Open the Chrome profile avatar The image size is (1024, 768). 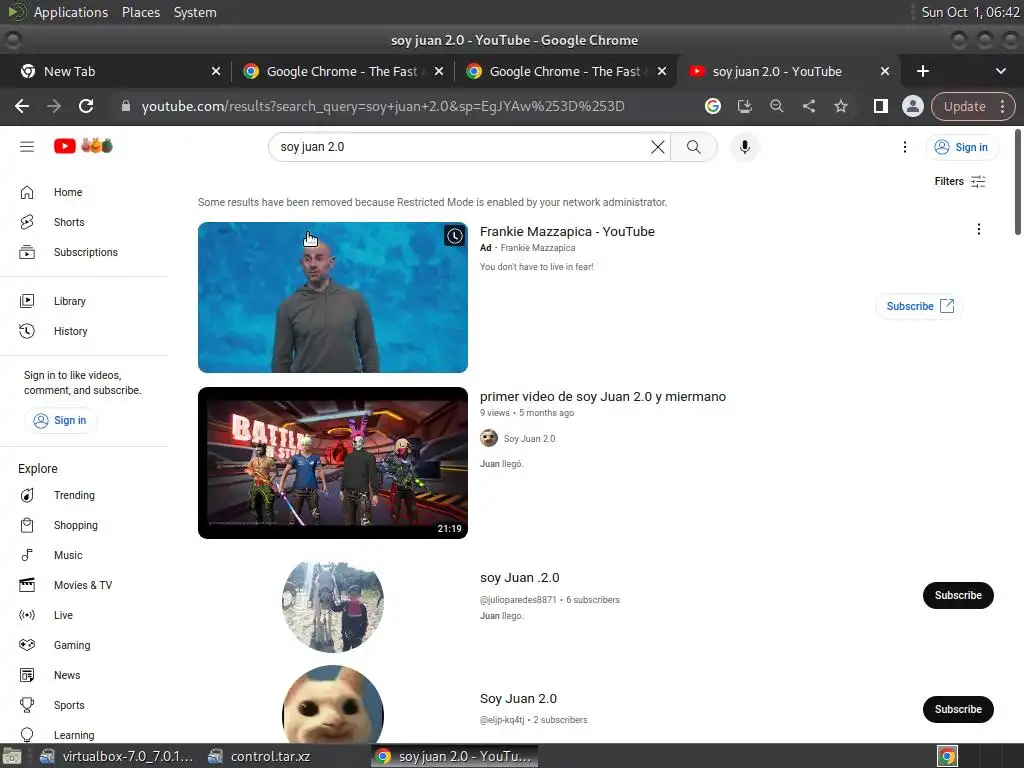click(912, 106)
